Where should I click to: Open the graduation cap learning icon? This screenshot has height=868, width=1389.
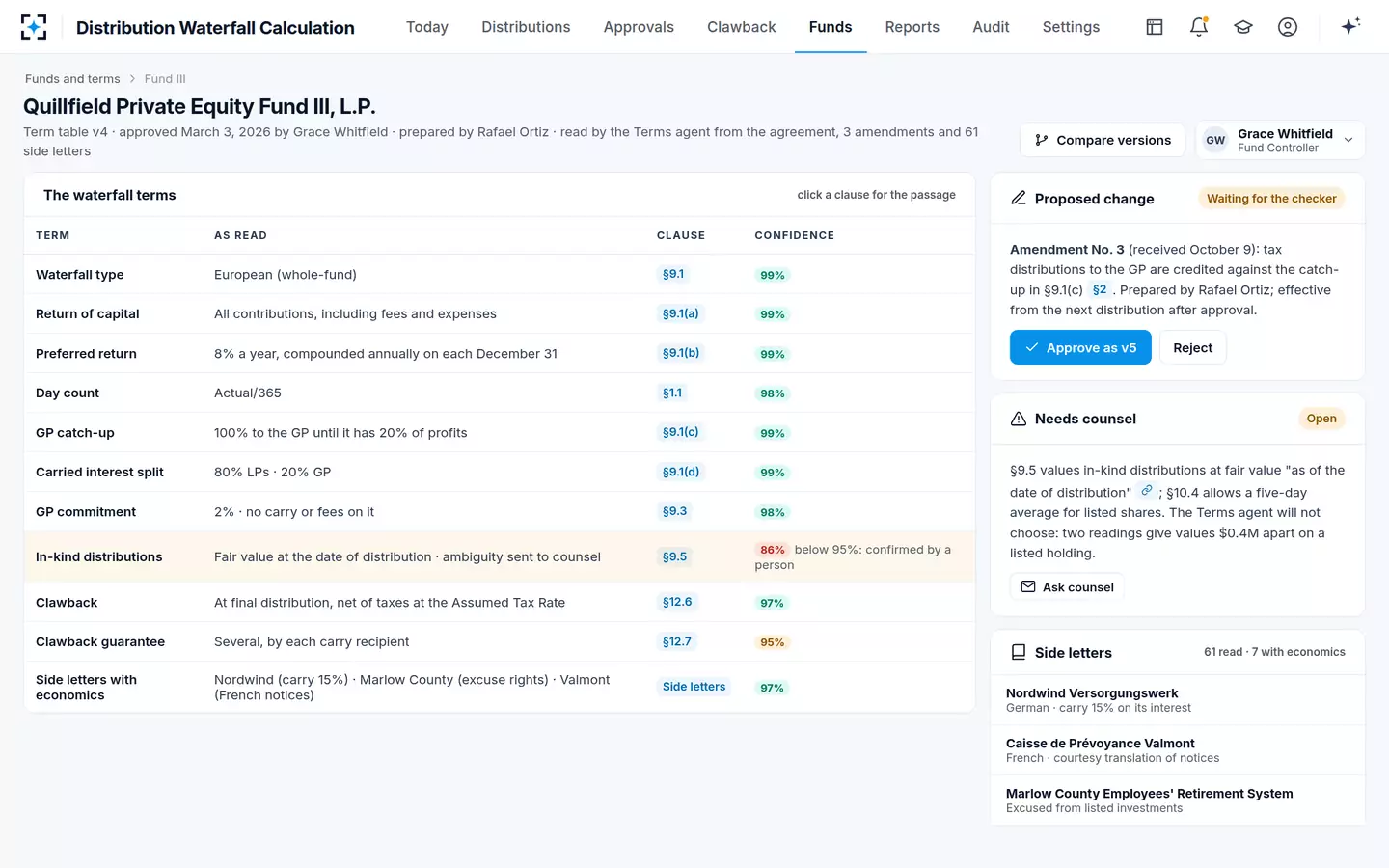coord(1243,27)
